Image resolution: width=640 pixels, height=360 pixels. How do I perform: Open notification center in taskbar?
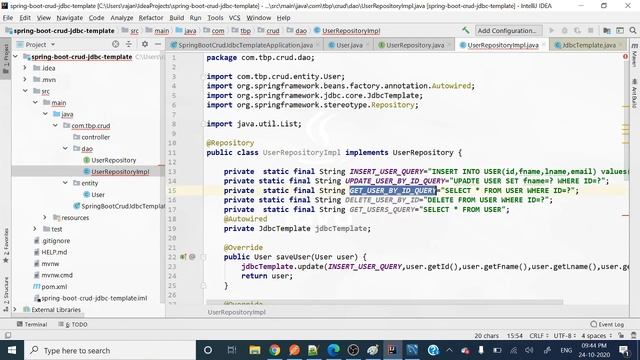click(x=624, y=350)
